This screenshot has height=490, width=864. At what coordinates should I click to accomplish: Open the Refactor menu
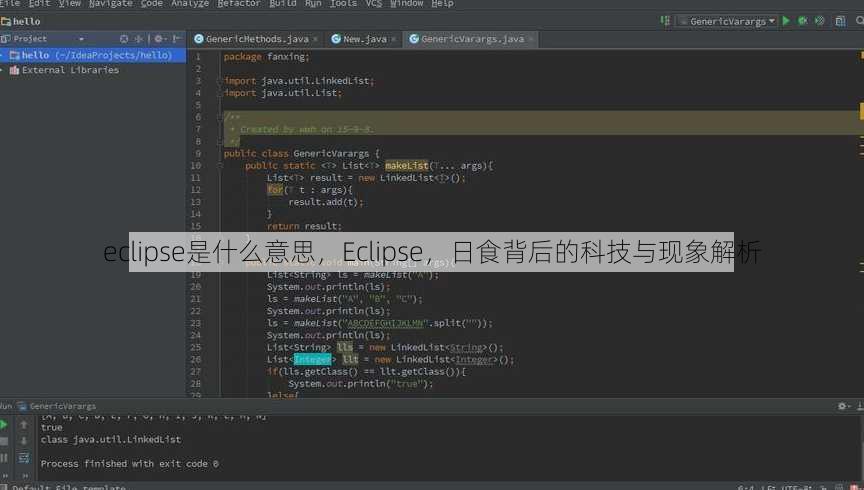[239, 4]
